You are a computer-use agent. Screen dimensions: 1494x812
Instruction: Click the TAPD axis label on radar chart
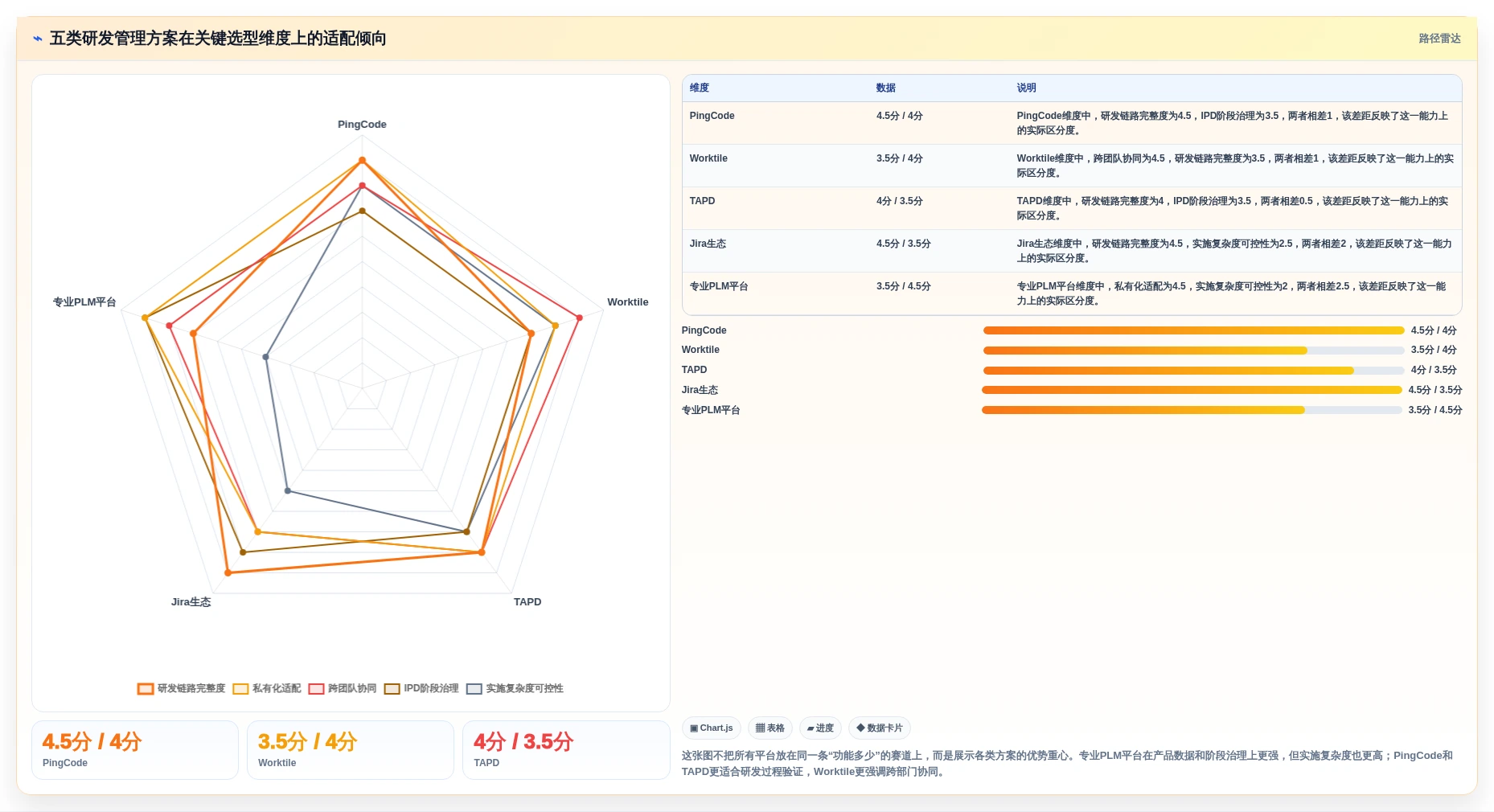527,602
